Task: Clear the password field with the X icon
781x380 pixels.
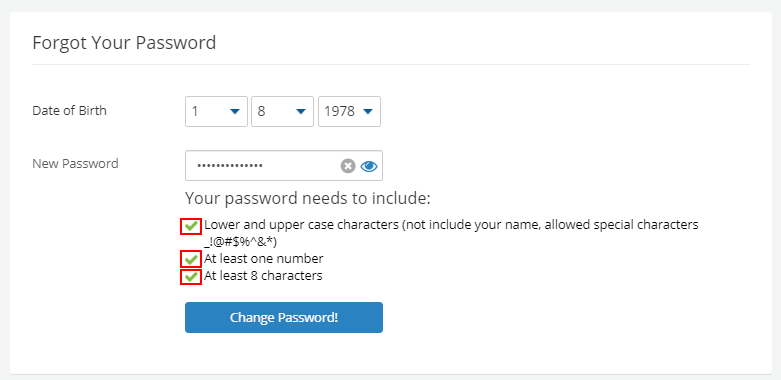Action: pyautogui.click(x=348, y=166)
